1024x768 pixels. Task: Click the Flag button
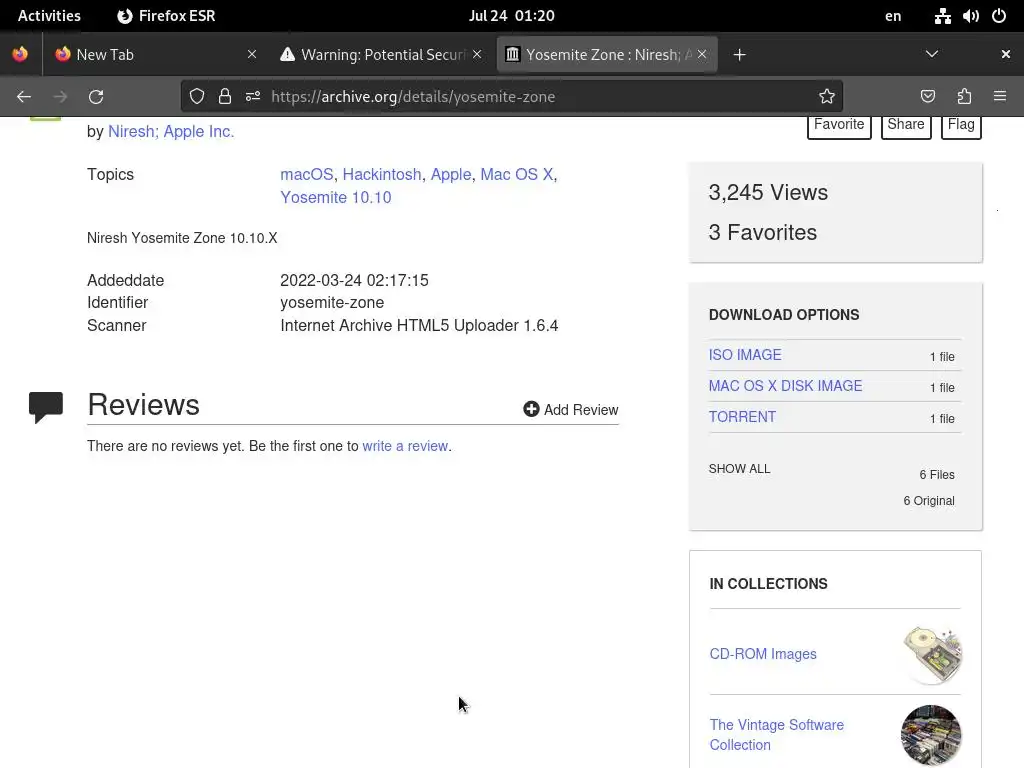point(961,126)
